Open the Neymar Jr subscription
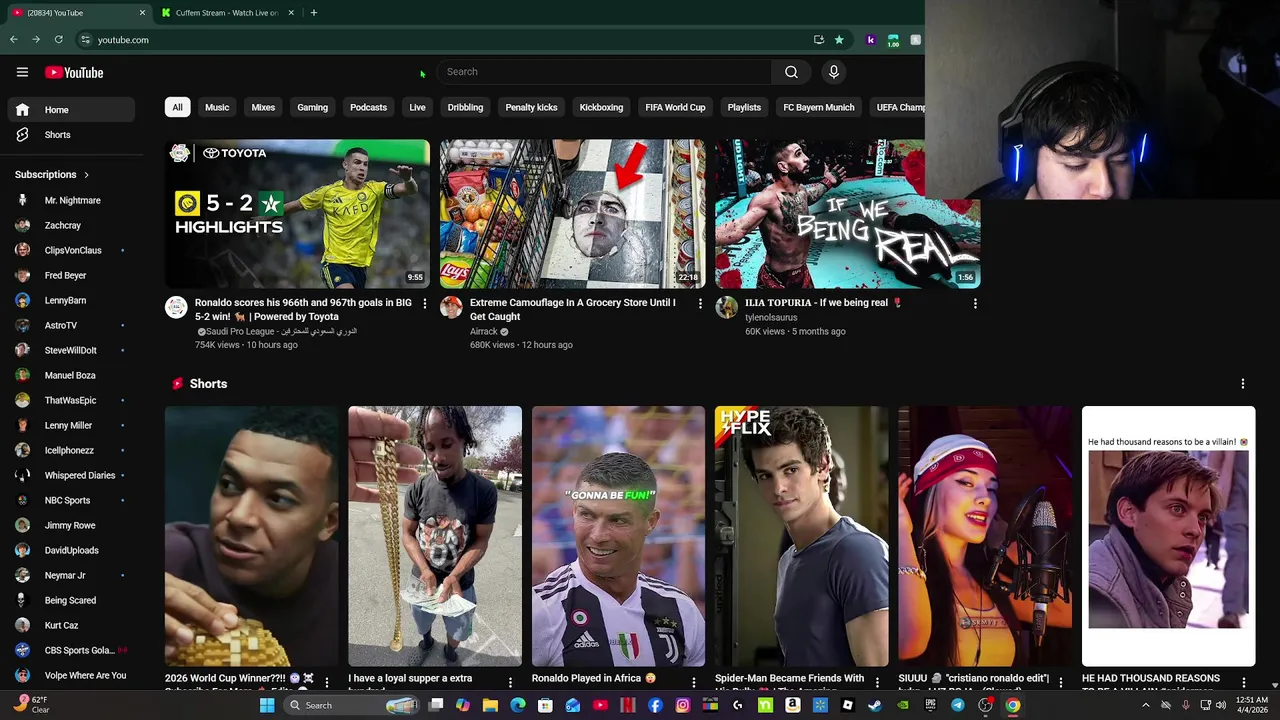The width and height of the screenshot is (1280, 720). (x=70, y=575)
